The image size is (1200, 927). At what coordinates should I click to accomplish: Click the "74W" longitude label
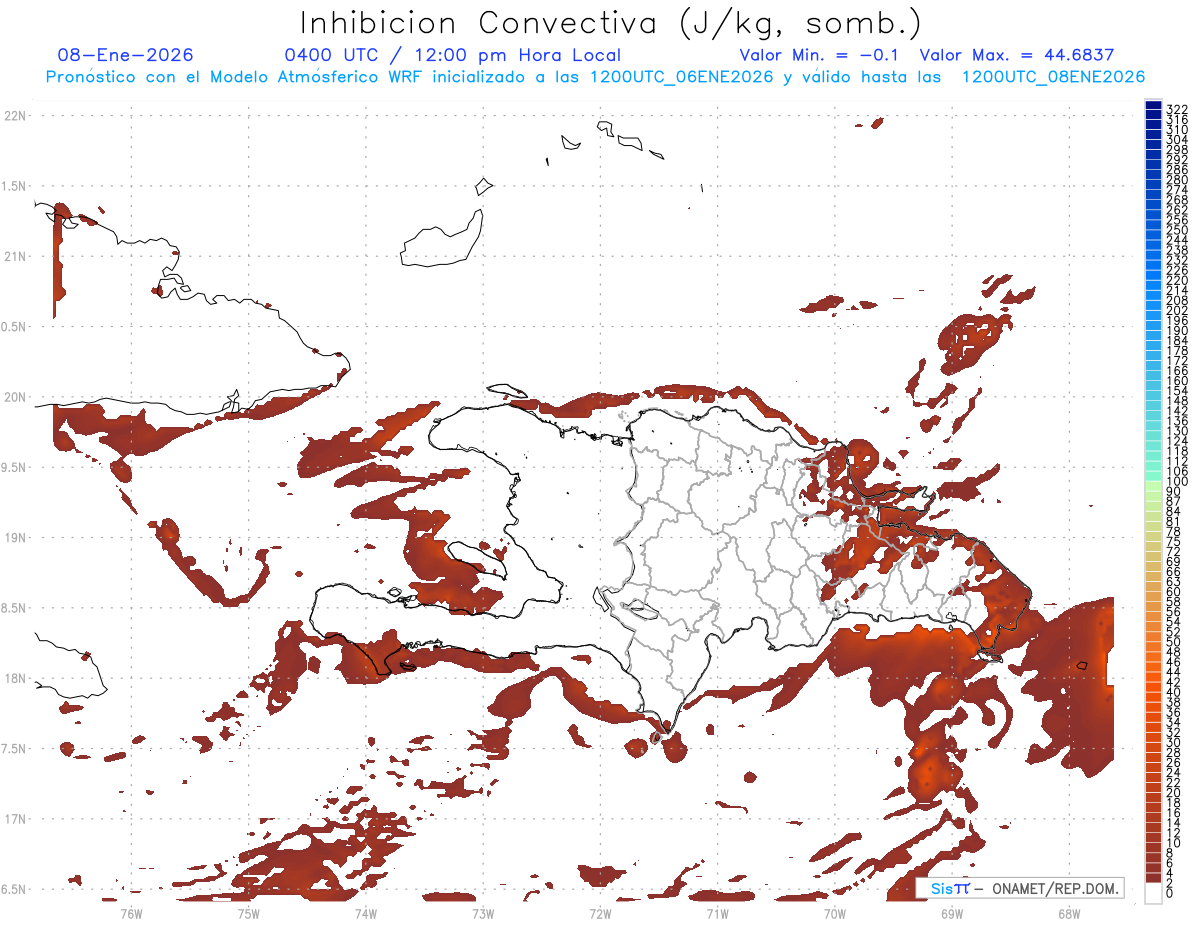[365, 912]
